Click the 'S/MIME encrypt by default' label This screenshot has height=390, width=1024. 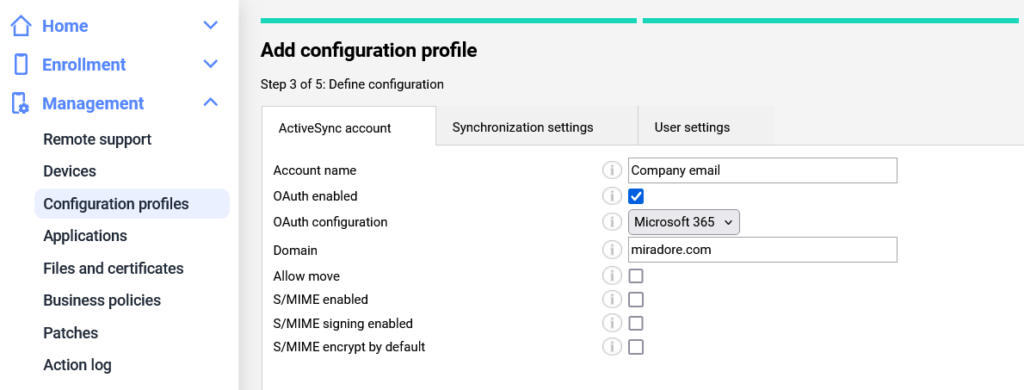(x=349, y=347)
